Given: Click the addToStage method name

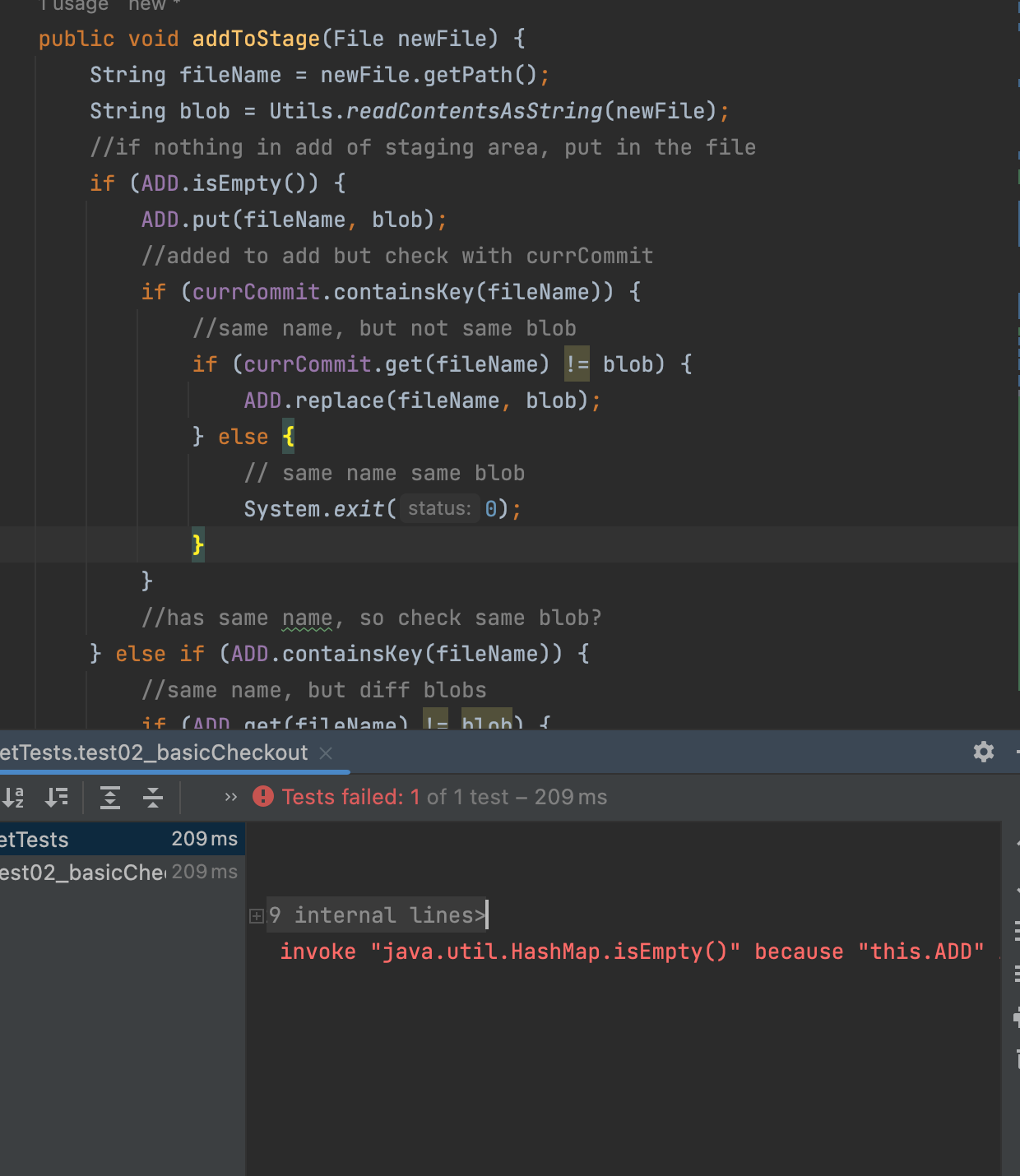Looking at the screenshot, I should tap(256, 39).
